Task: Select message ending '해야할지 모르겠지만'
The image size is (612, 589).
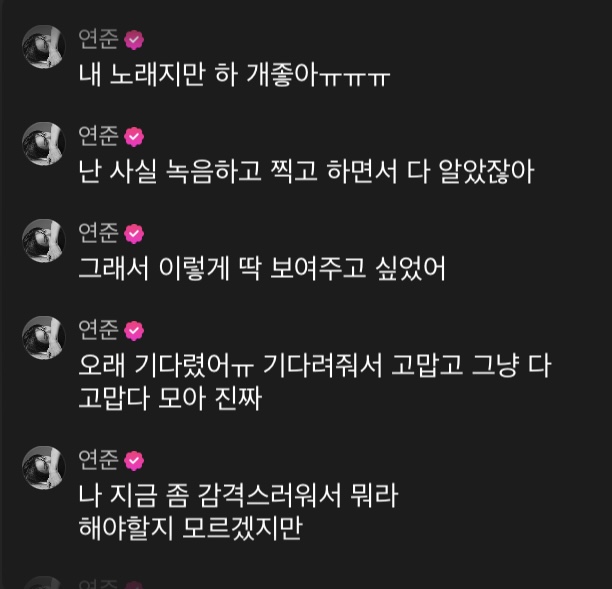Action: pos(238,512)
